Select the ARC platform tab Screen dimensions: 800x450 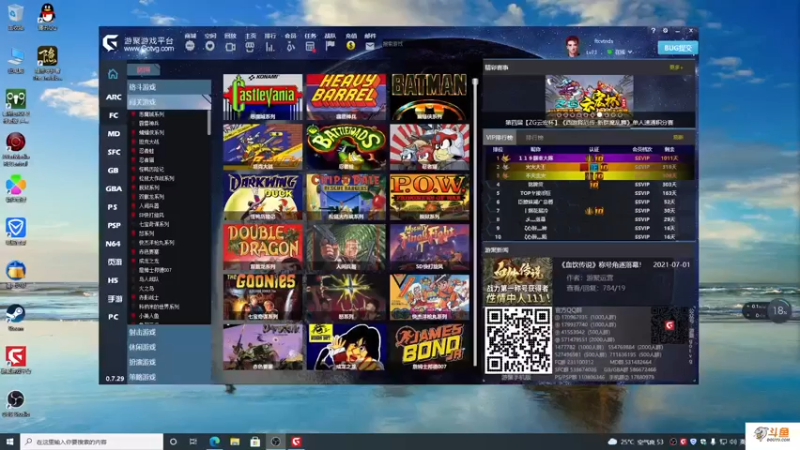(x=113, y=97)
